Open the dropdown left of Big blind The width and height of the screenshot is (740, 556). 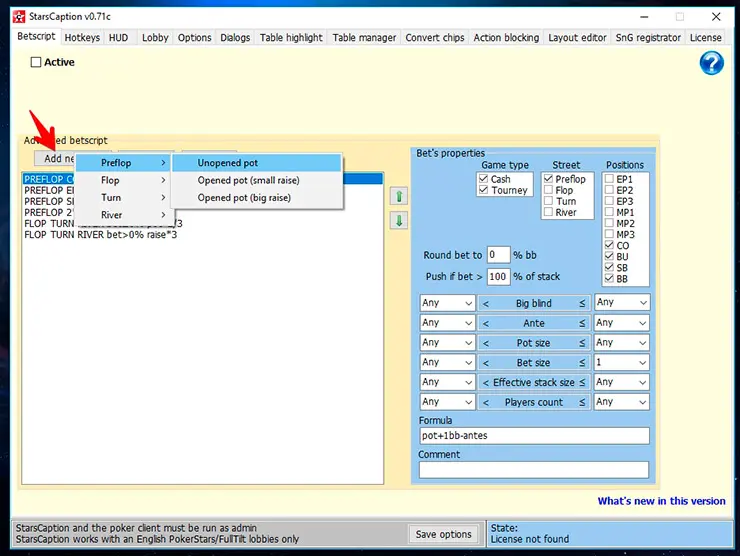pyautogui.click(x=446, y=302)
